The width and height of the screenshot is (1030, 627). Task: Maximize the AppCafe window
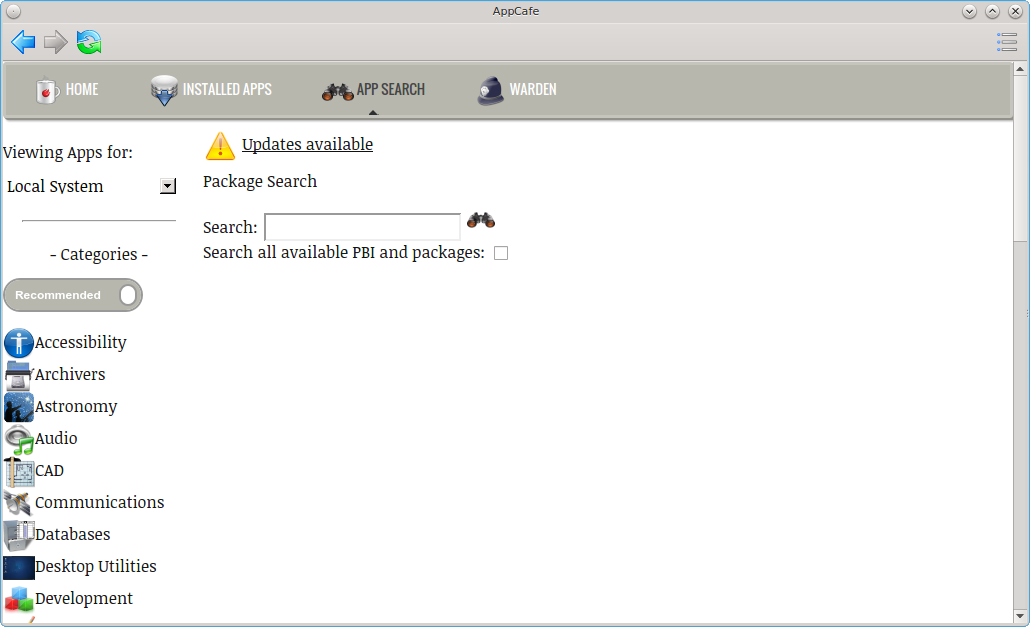coord(992,11)
